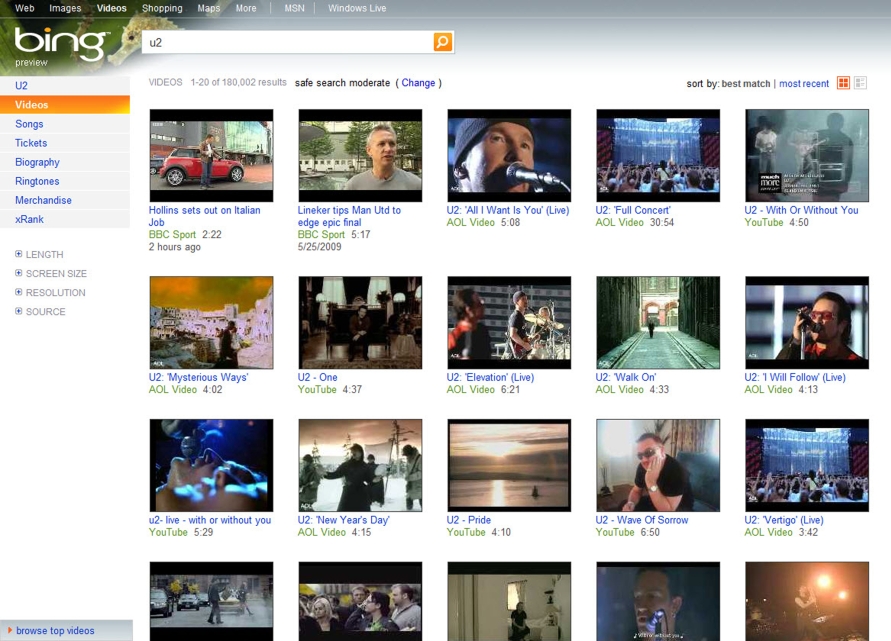Viewport: 891px width, 641px height.
Task: Click U2 - Wave Of Sorrow title link
Action: pos(642,519)
